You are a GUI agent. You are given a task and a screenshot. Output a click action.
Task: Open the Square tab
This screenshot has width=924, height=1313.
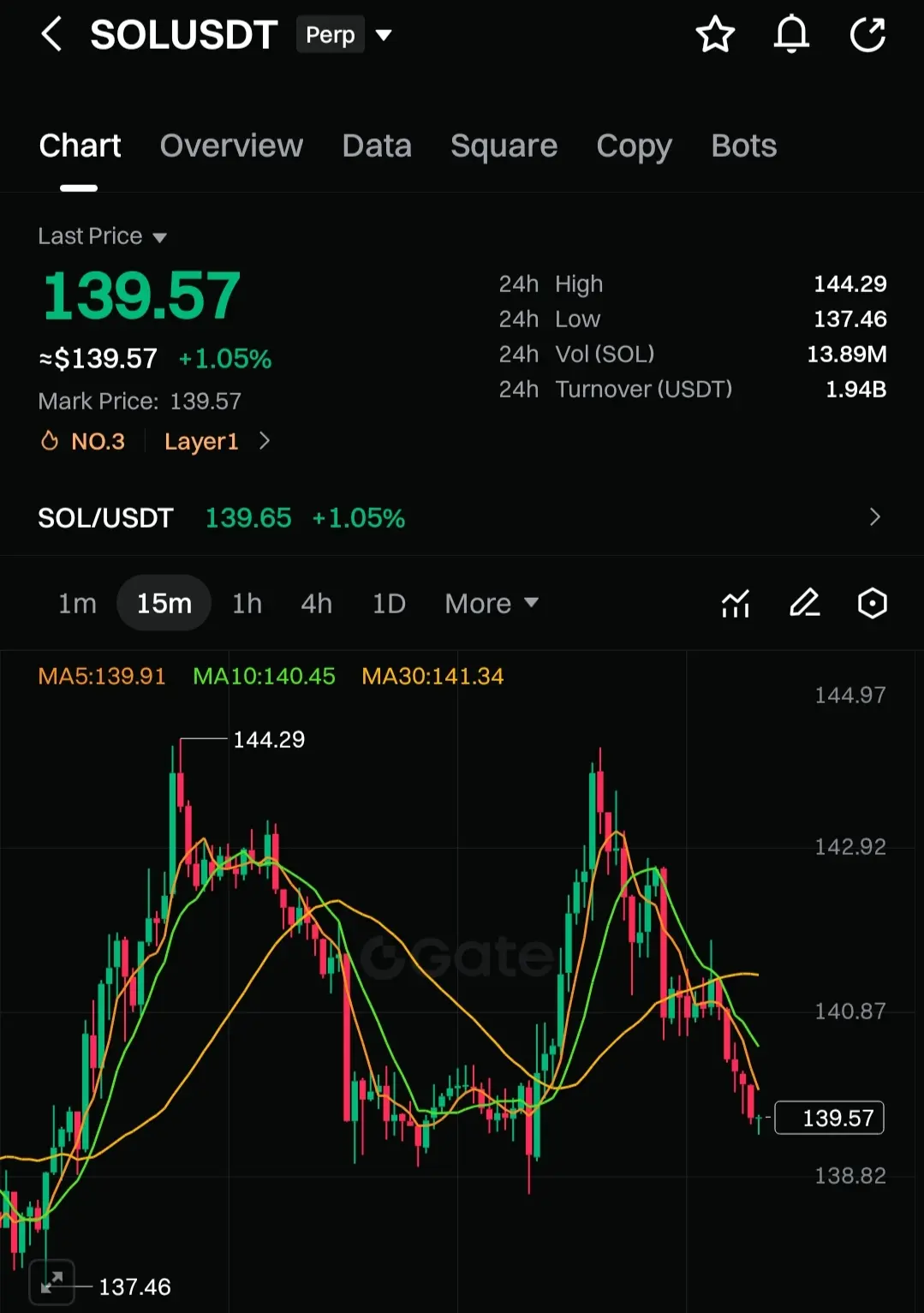(x=504, y=146)
